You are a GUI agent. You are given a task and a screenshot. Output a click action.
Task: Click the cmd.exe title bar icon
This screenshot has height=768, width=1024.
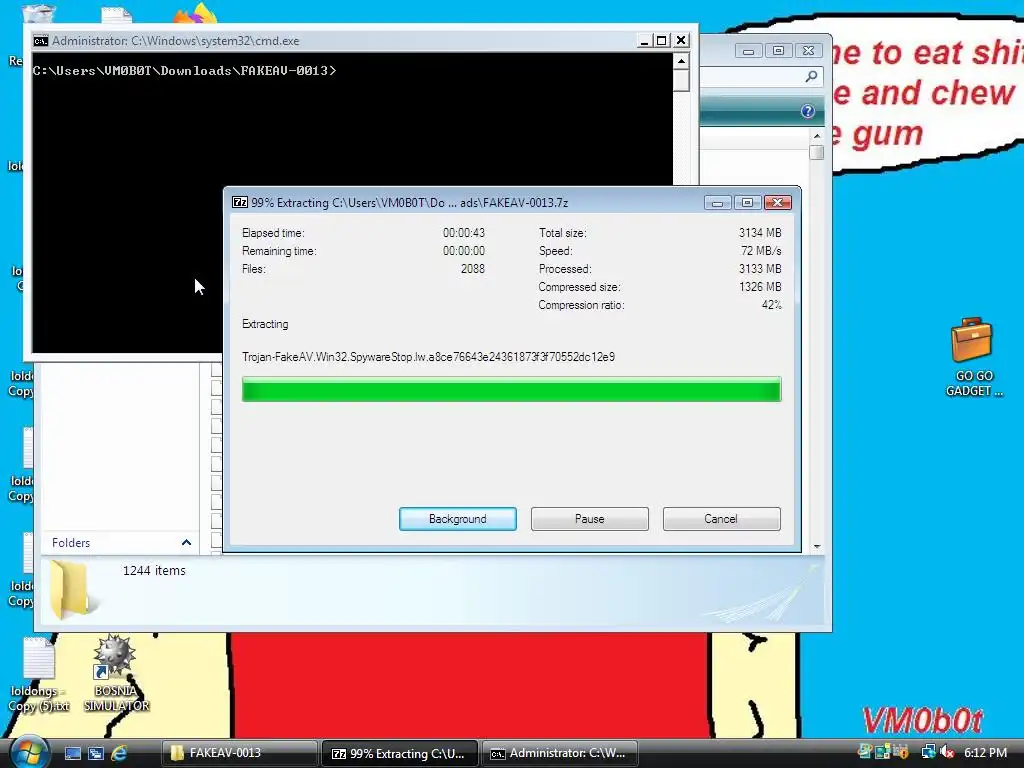point(40,40)
